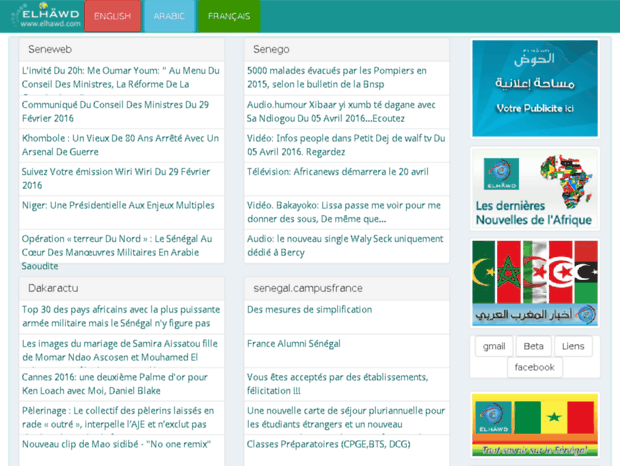This screenshot has width=620, height=466.
Task: Open 'L'invité Du 20h: Me Oumar Youm' article
Action: coord(122,78)
